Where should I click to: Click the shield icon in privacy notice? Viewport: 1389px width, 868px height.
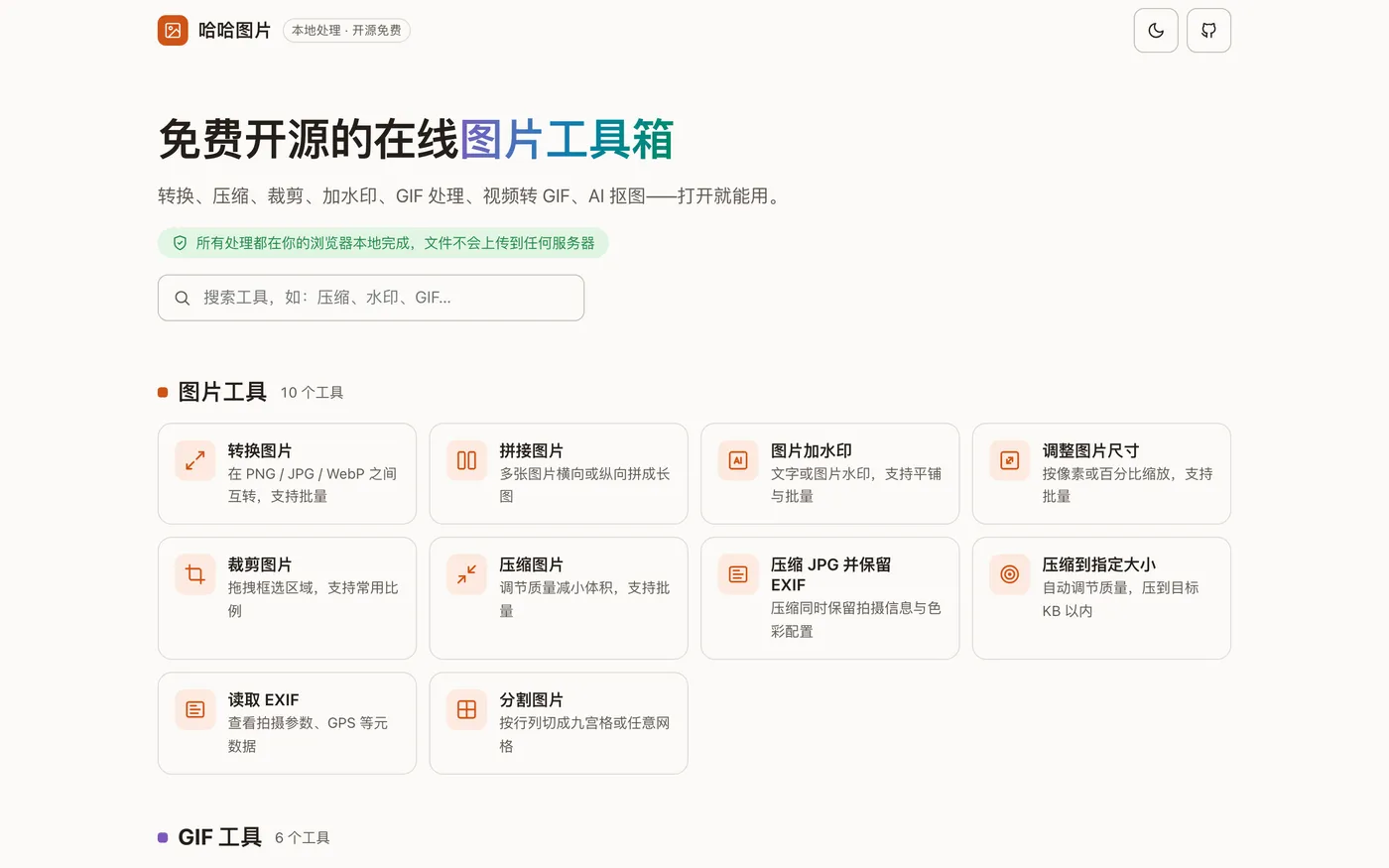click(x=180, y=243)
